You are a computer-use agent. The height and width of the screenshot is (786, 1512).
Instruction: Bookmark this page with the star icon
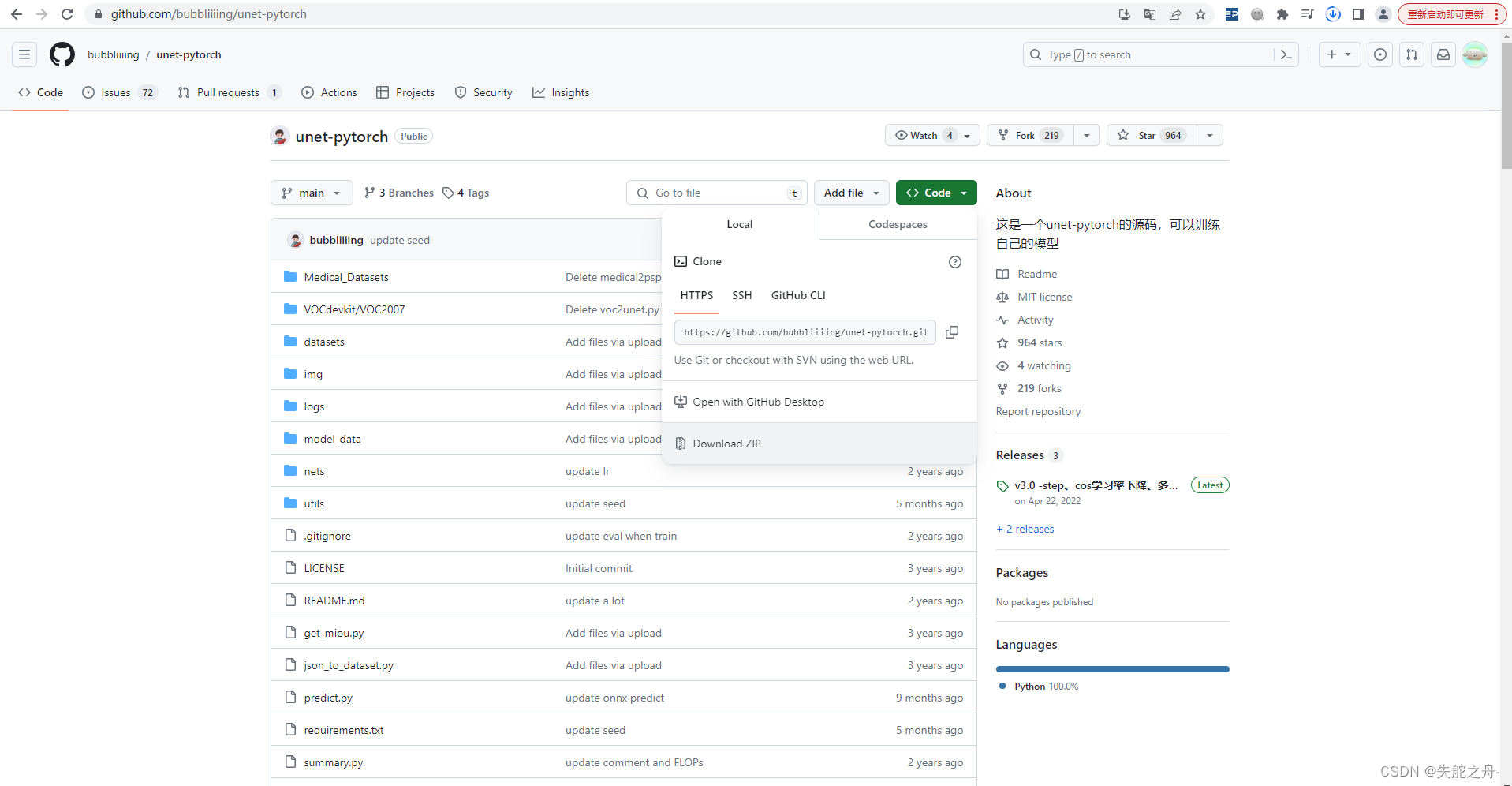[1200, 14]
